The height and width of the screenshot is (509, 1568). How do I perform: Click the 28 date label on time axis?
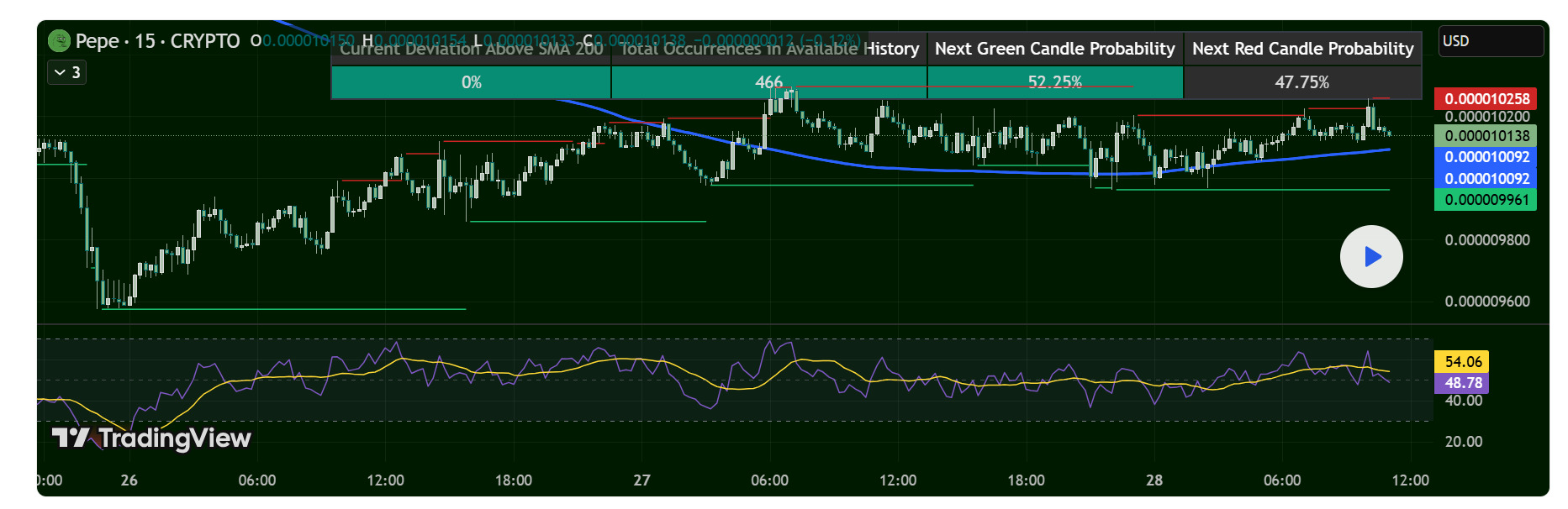[1154, 480]
